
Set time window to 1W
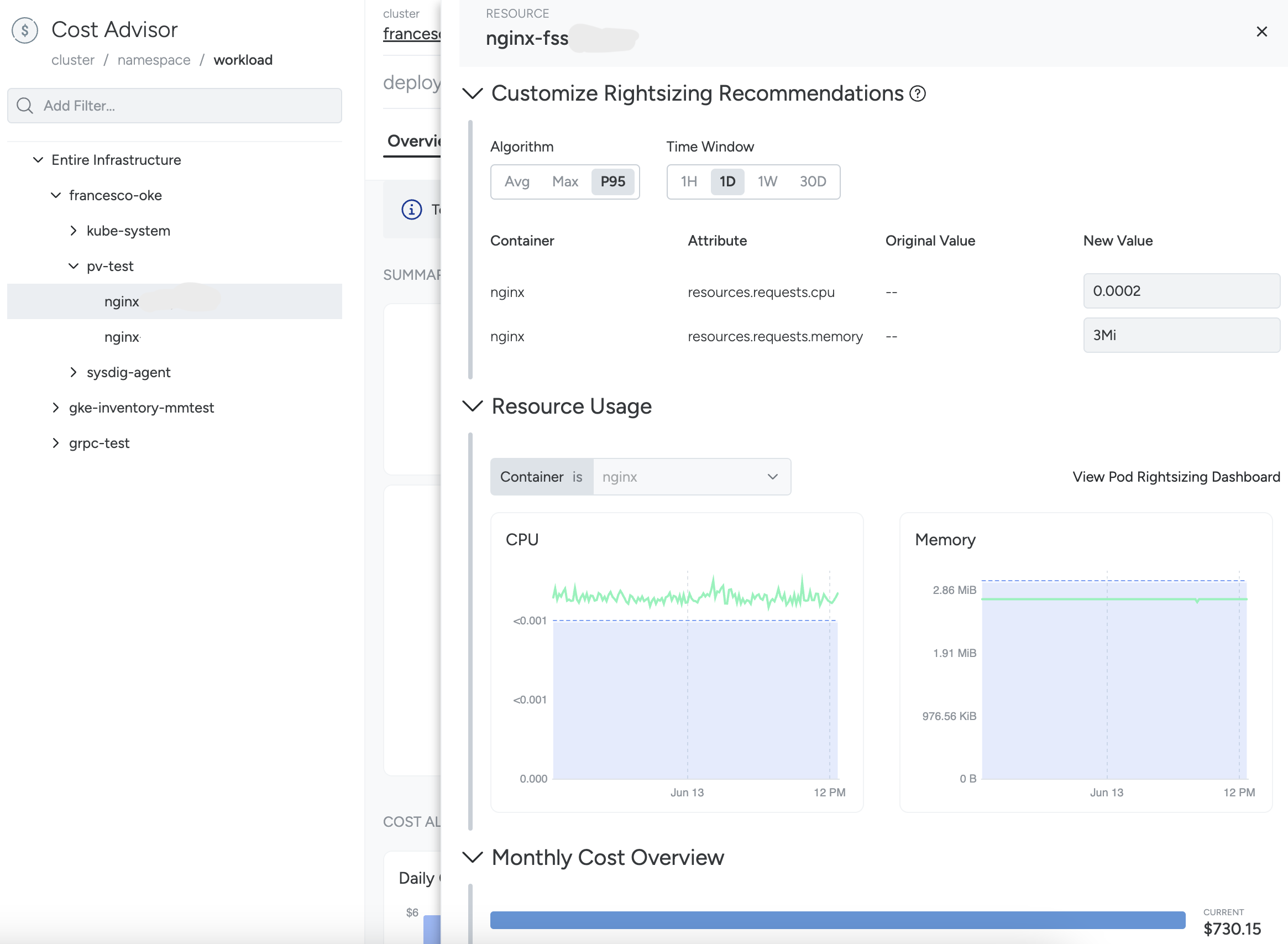(x=767, y=182)
